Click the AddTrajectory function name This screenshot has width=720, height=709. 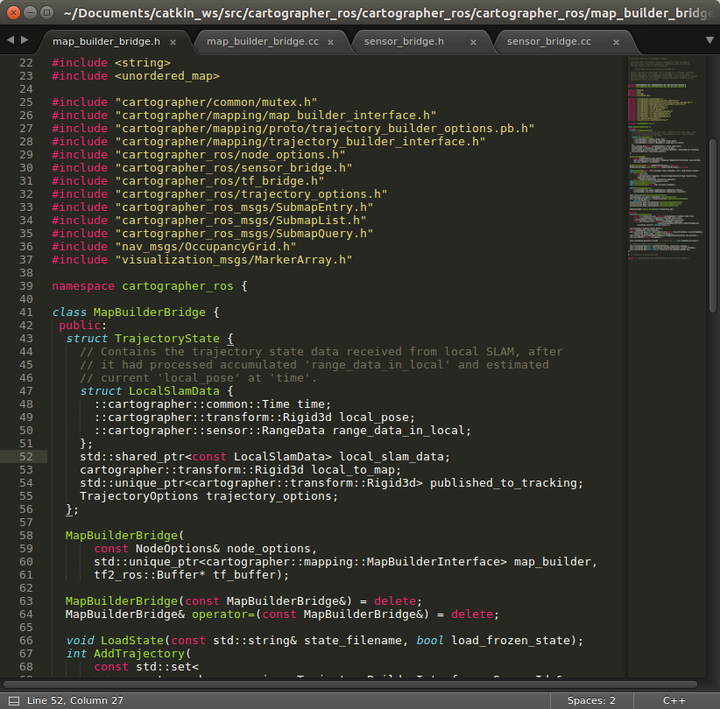(x=139, y=653)
